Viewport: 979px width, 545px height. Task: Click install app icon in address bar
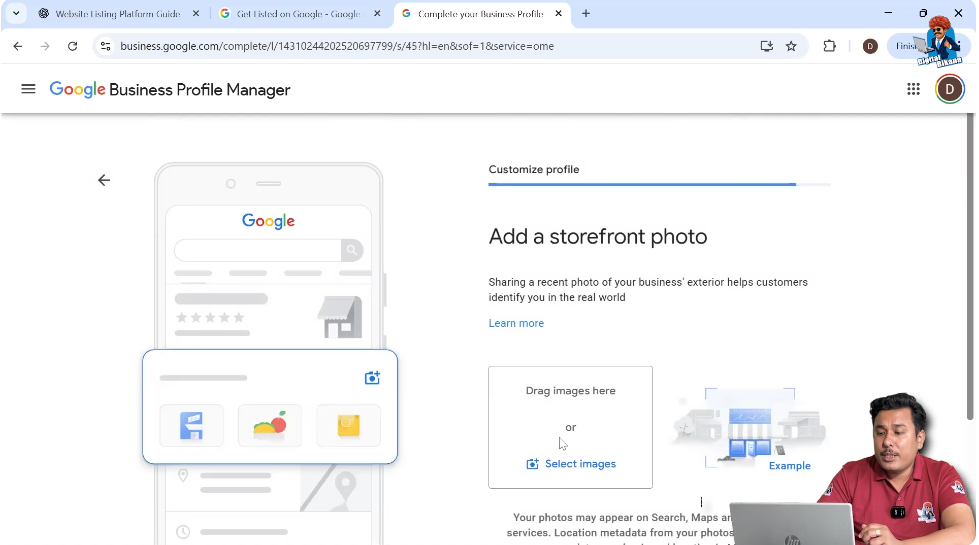click(766, 46)
